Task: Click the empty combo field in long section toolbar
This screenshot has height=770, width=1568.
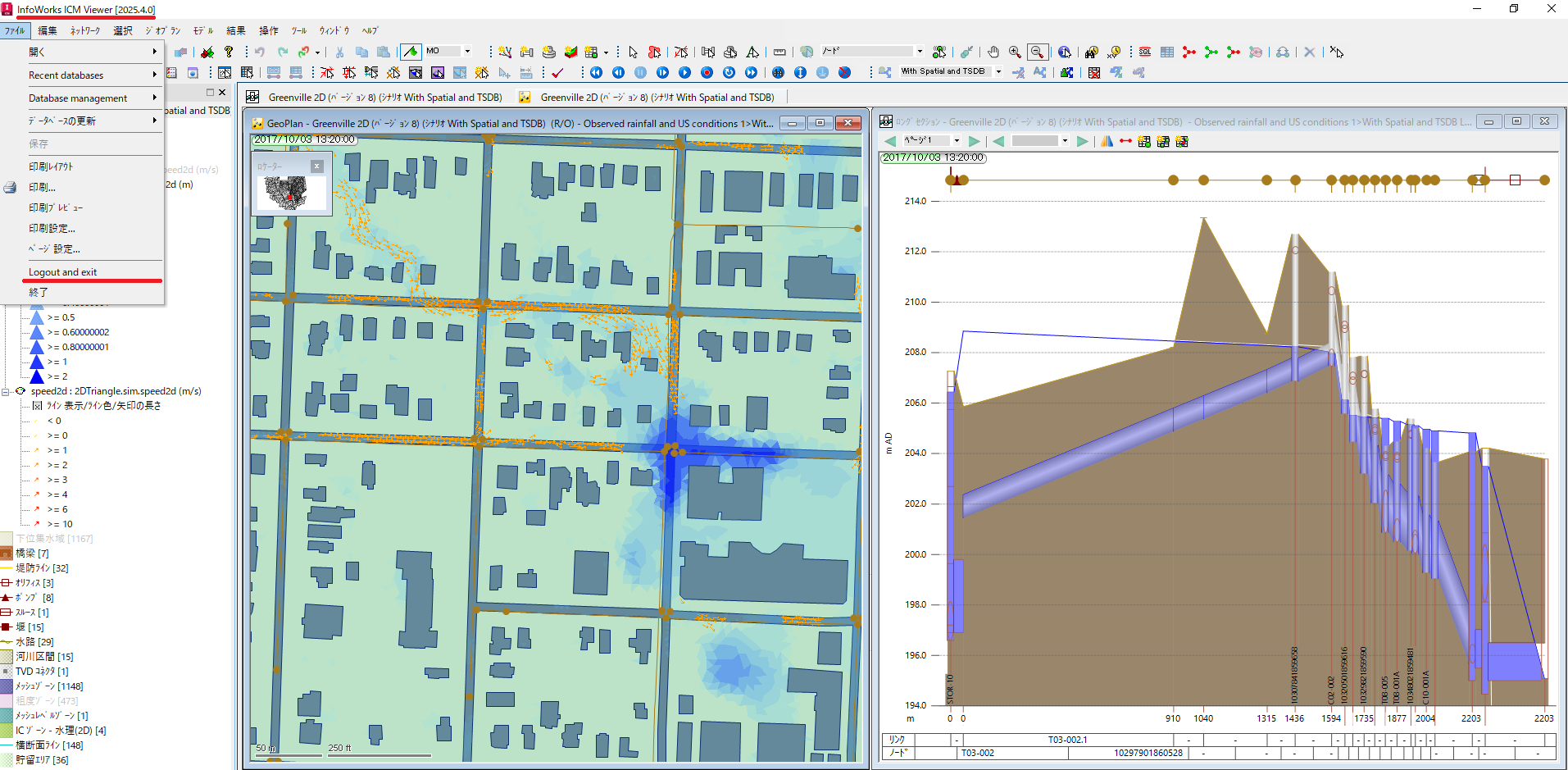Action: click(x=1040, y=141)
